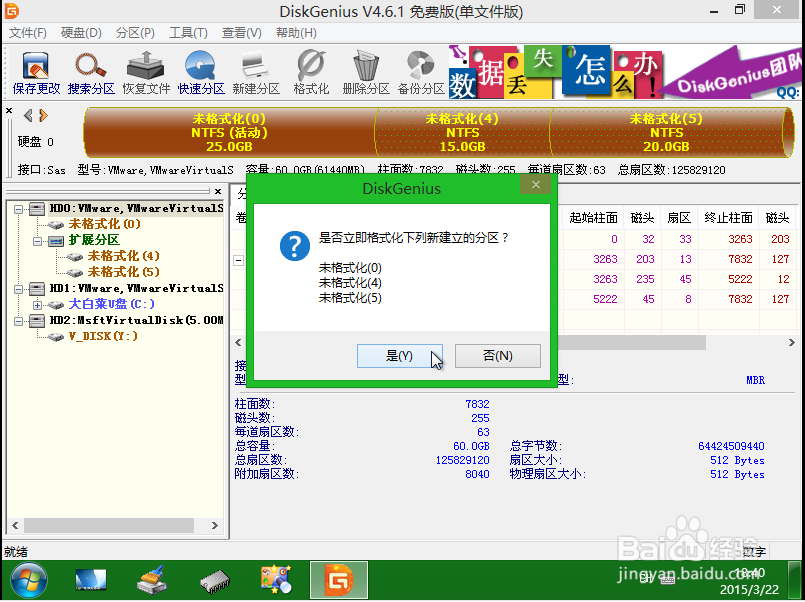The height and width of the screenshot is (602, 805).
Task: Close the DiskGenius dialog with X
Action: pos(536,185)
